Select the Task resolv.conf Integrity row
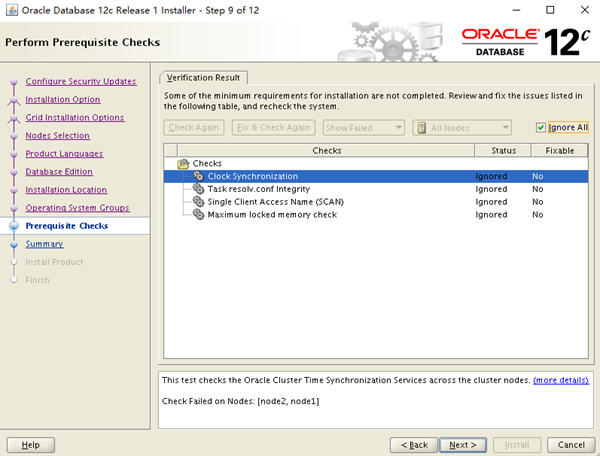The height and width of the screenshot is (456, 600). coord(376,189)
